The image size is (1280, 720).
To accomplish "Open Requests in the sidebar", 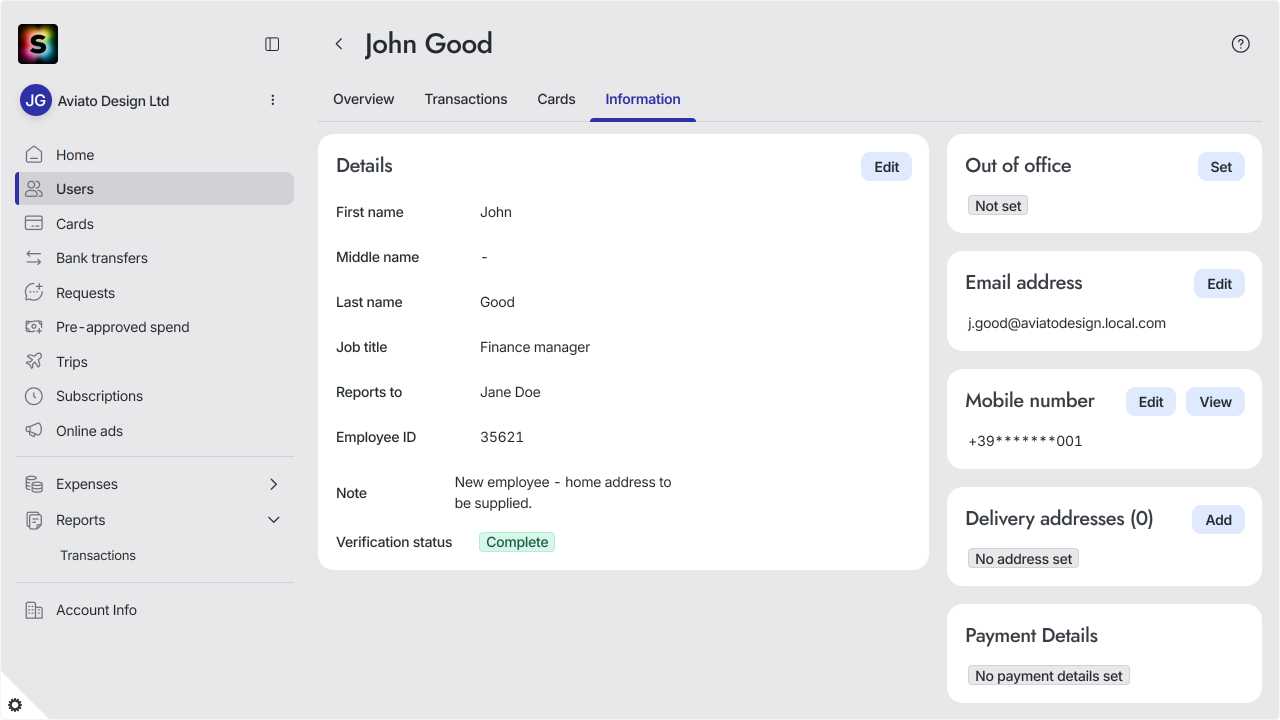I will coord(155,293).
